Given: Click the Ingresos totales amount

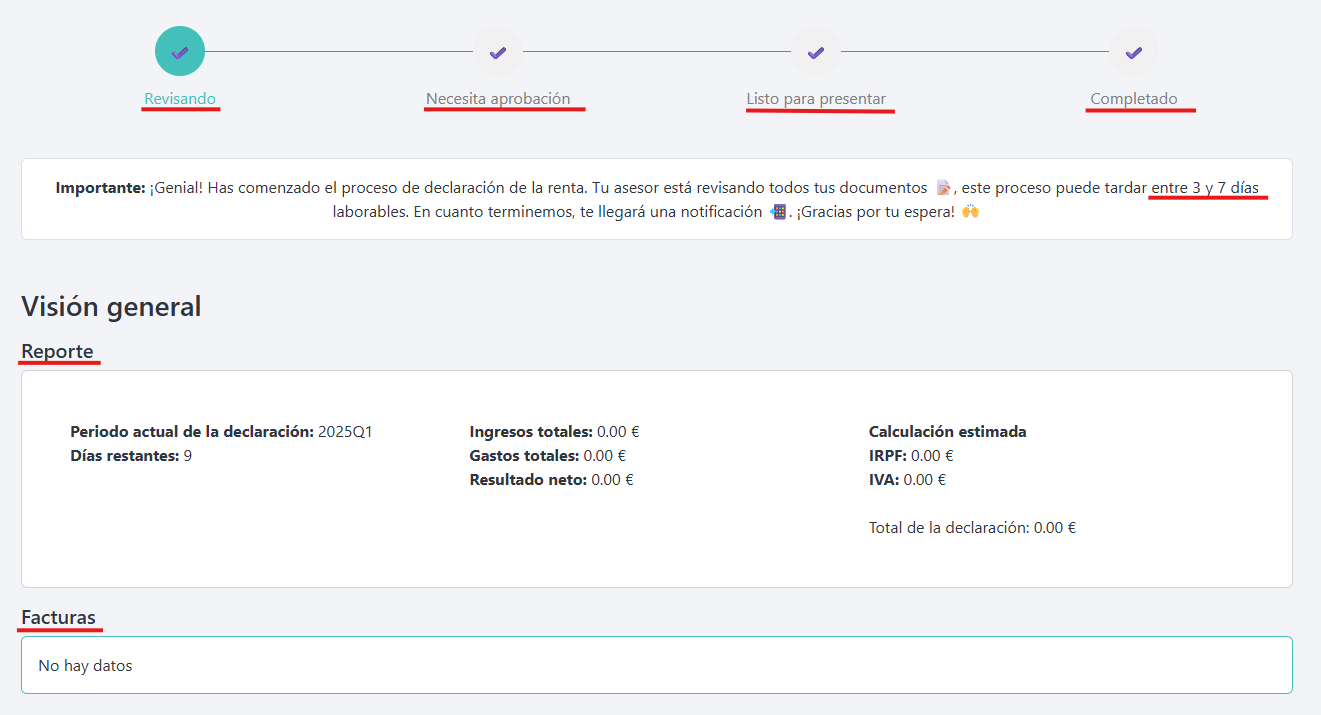Looking at the screenshot, I should tap(618, 432).
